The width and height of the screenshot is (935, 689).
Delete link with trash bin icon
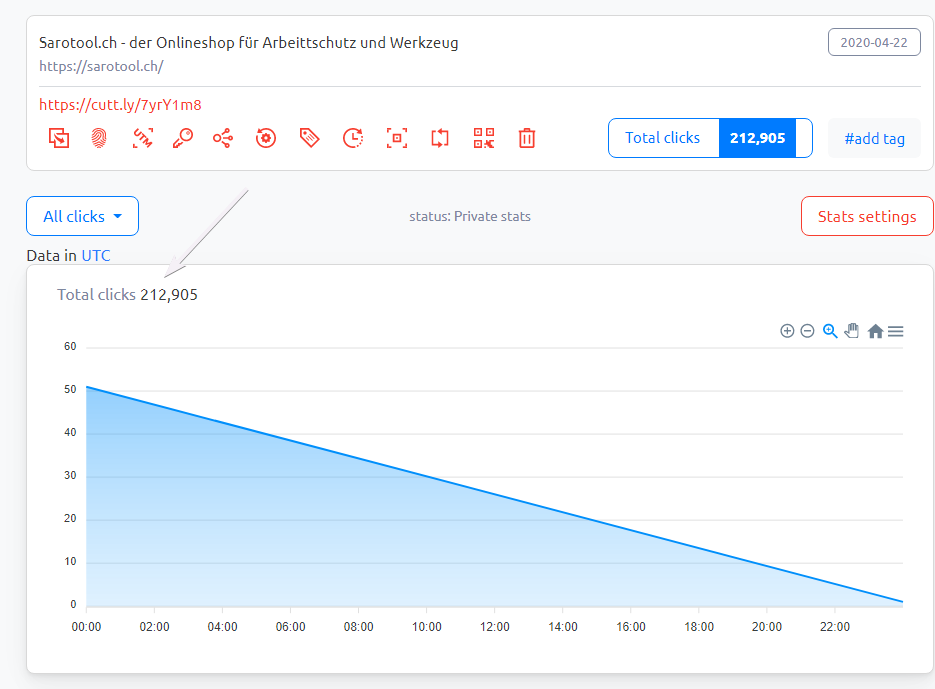point(527,138)
